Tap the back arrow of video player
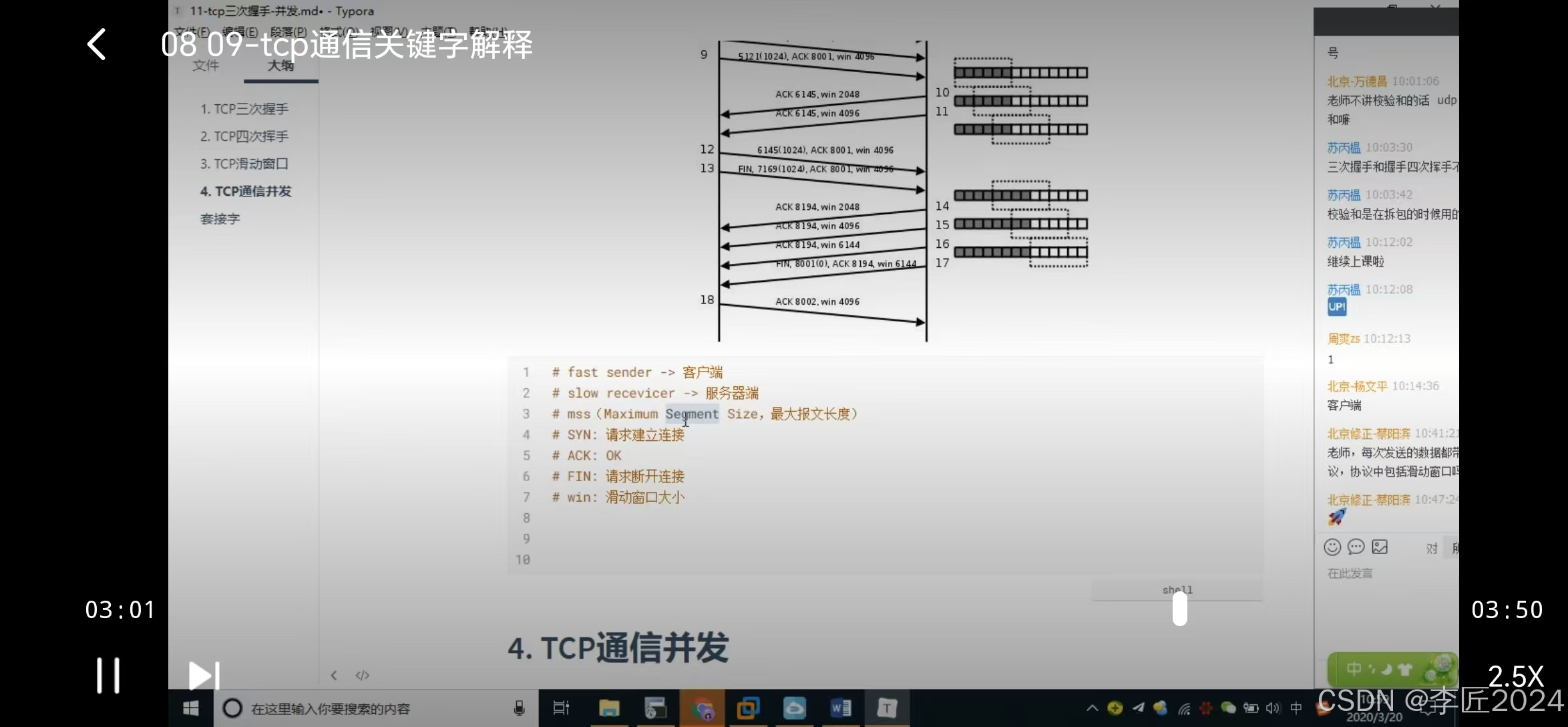 pos(97,45)
